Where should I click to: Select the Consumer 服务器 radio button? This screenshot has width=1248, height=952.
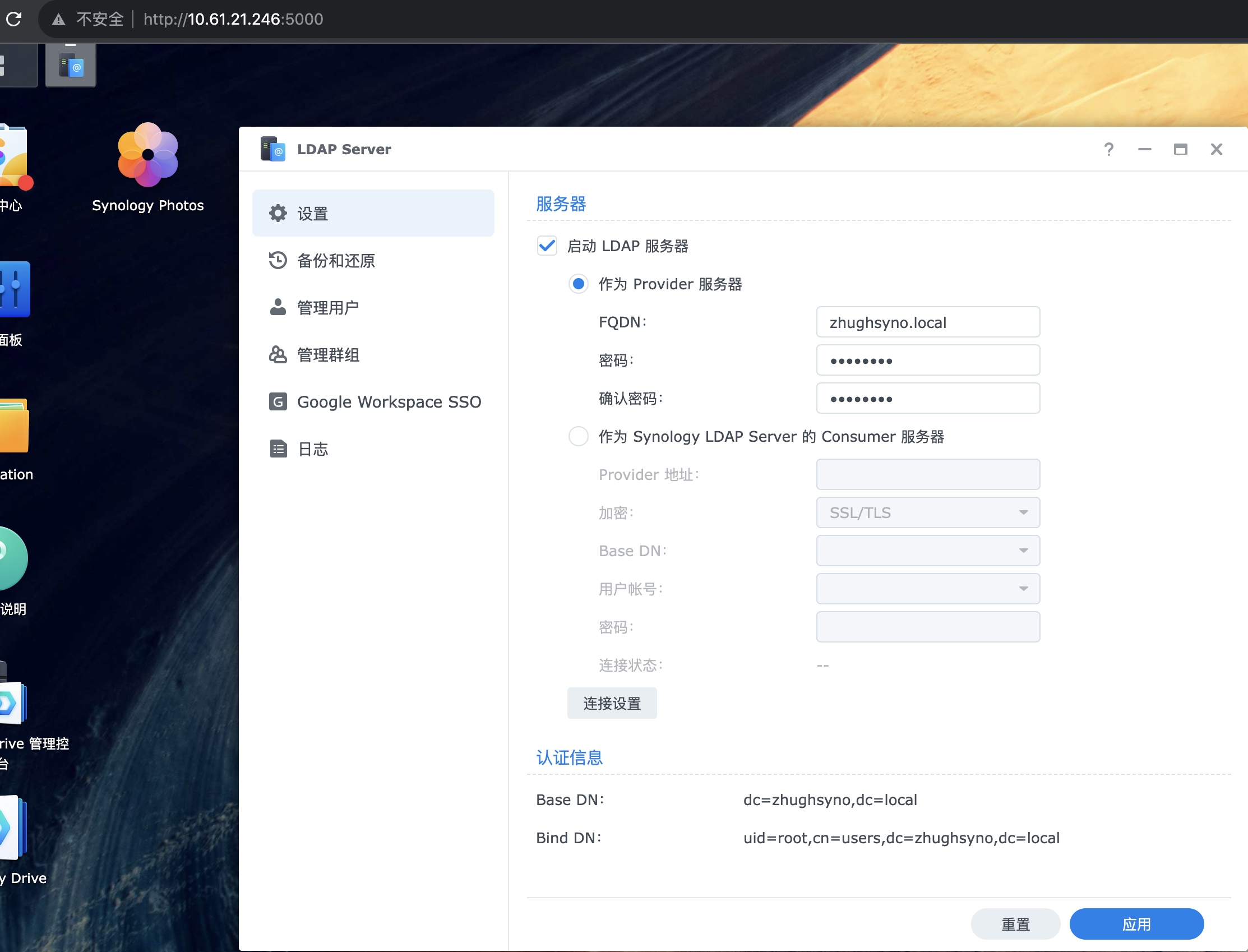578,436
